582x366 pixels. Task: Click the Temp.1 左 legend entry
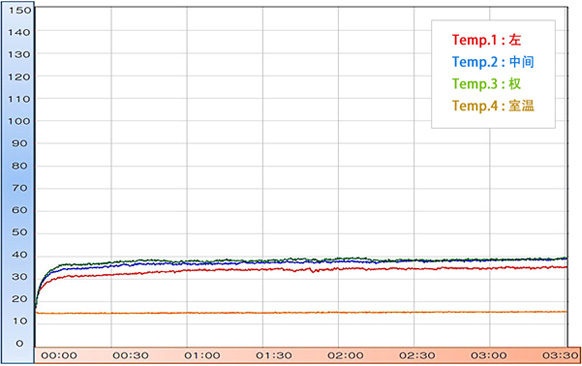tap(486, 40)
